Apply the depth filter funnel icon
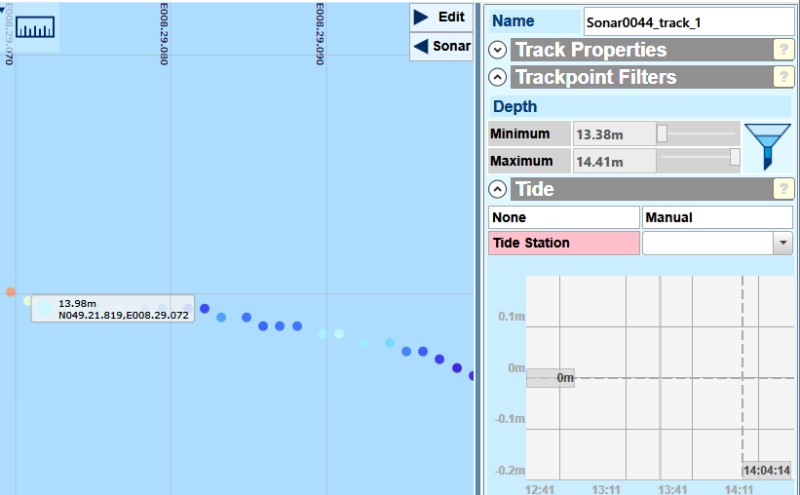Image resolution: width=800 pixels, height=495 pixels. [x=767, y=147]
